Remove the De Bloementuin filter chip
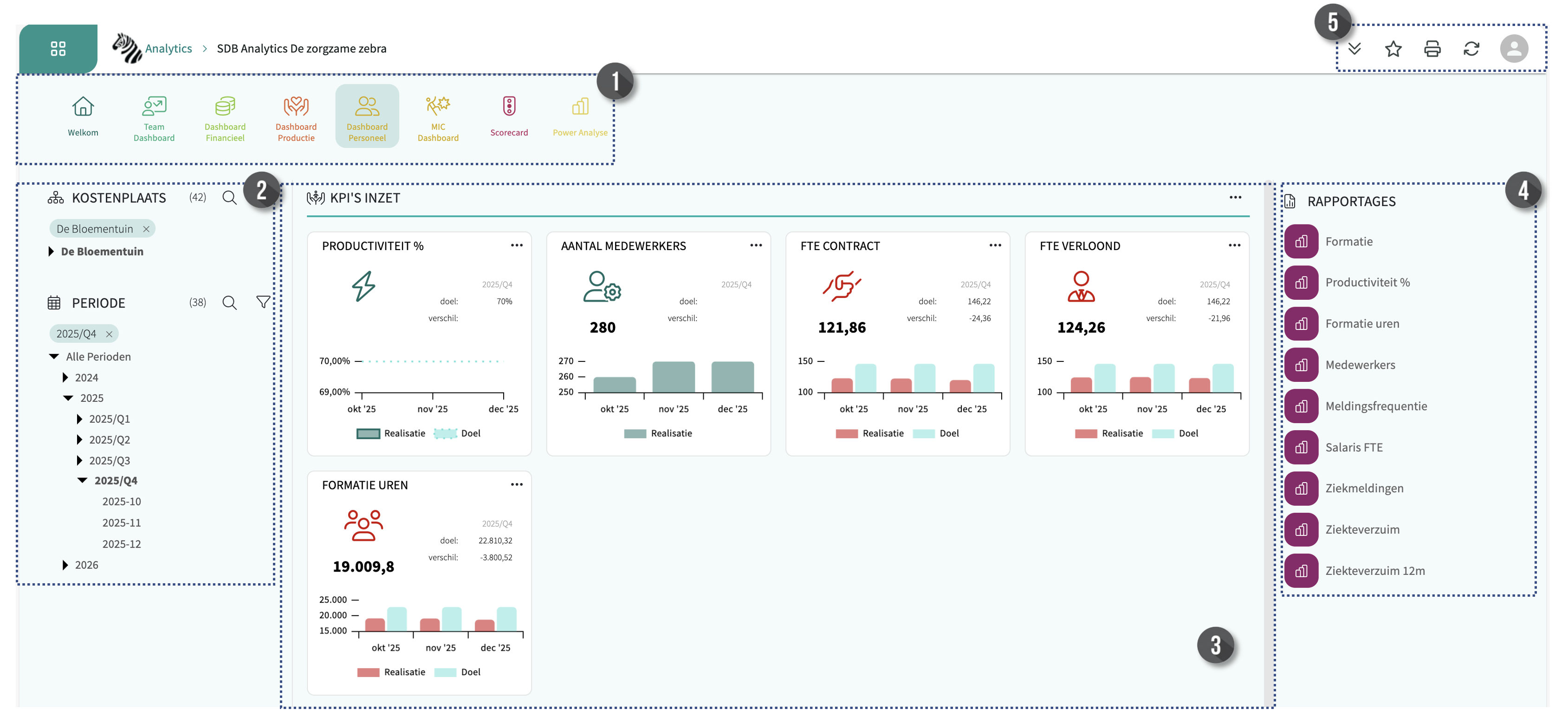Viewport: 1568px width, 722px height. tap(146, 229)
